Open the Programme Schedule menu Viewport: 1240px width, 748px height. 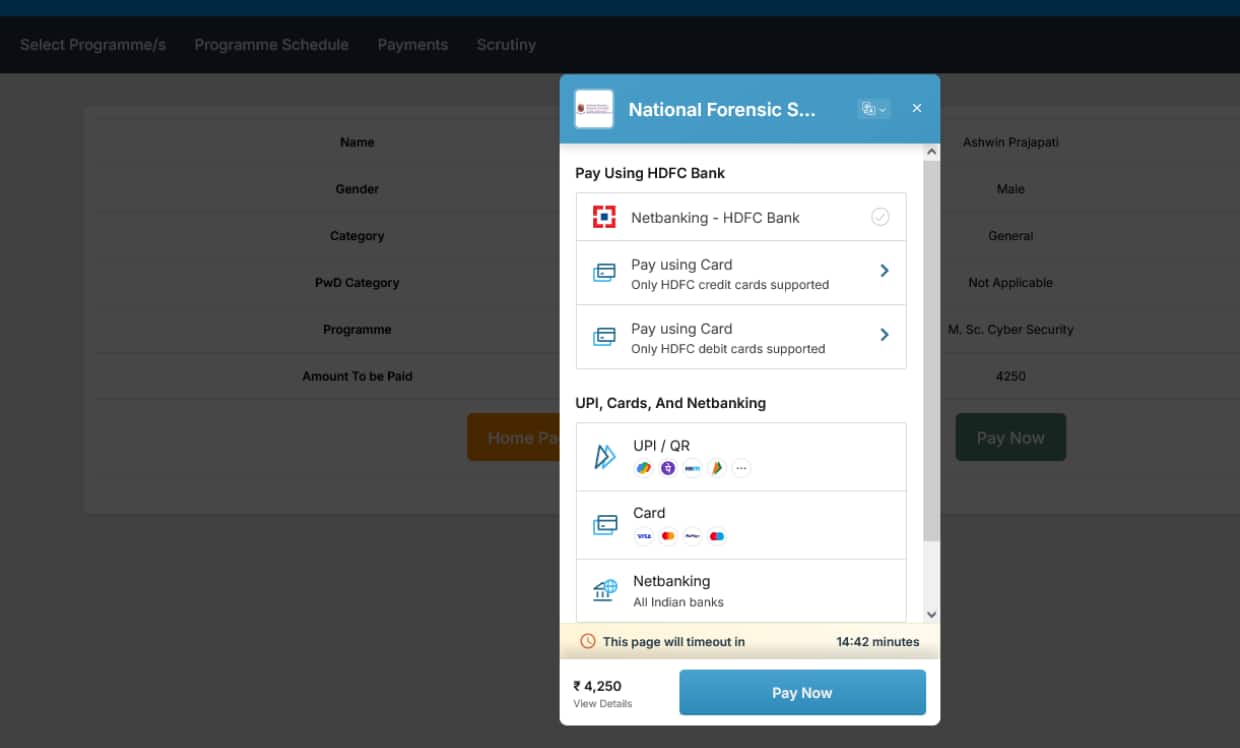(272, 45)
